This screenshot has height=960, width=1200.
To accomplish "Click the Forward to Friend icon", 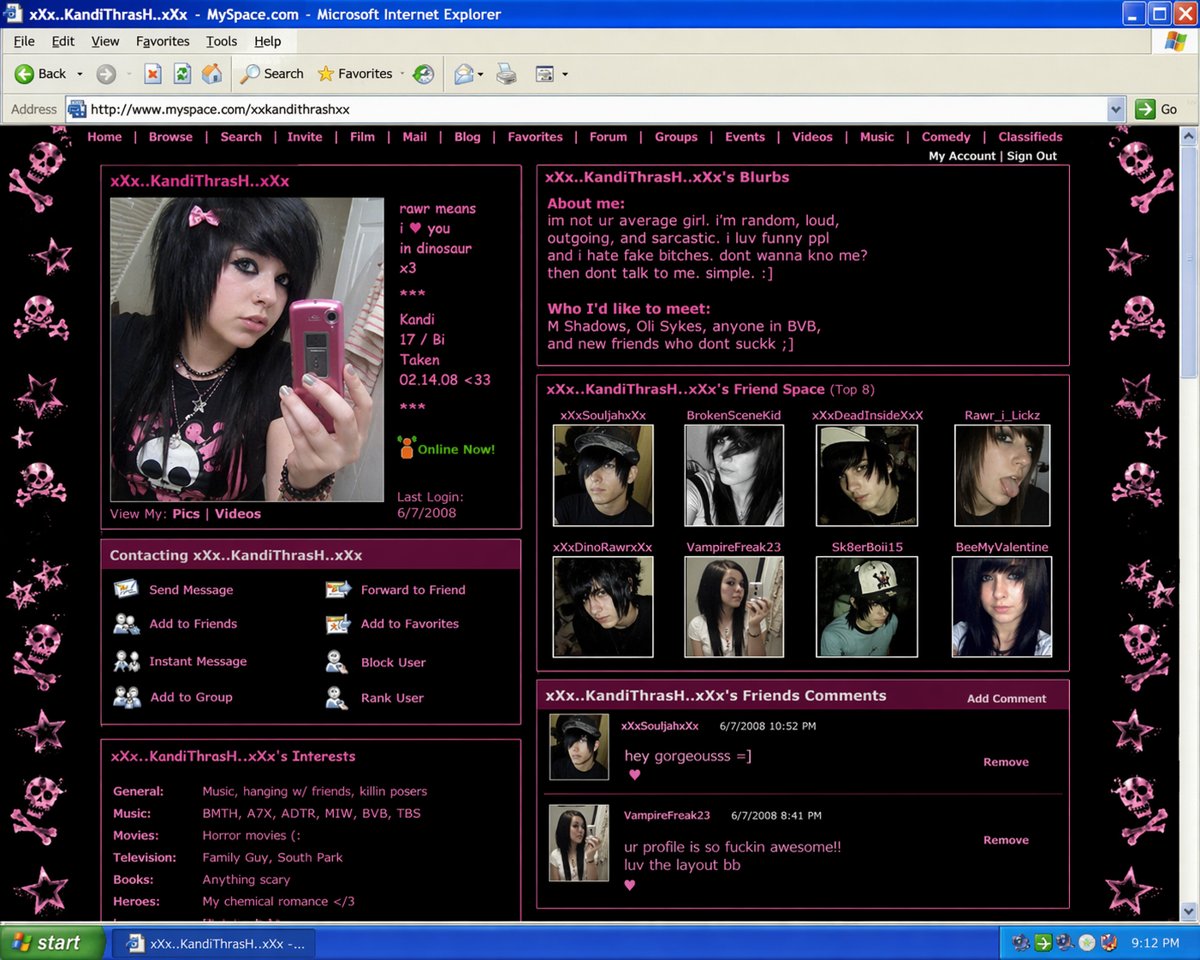I will 338,589.
